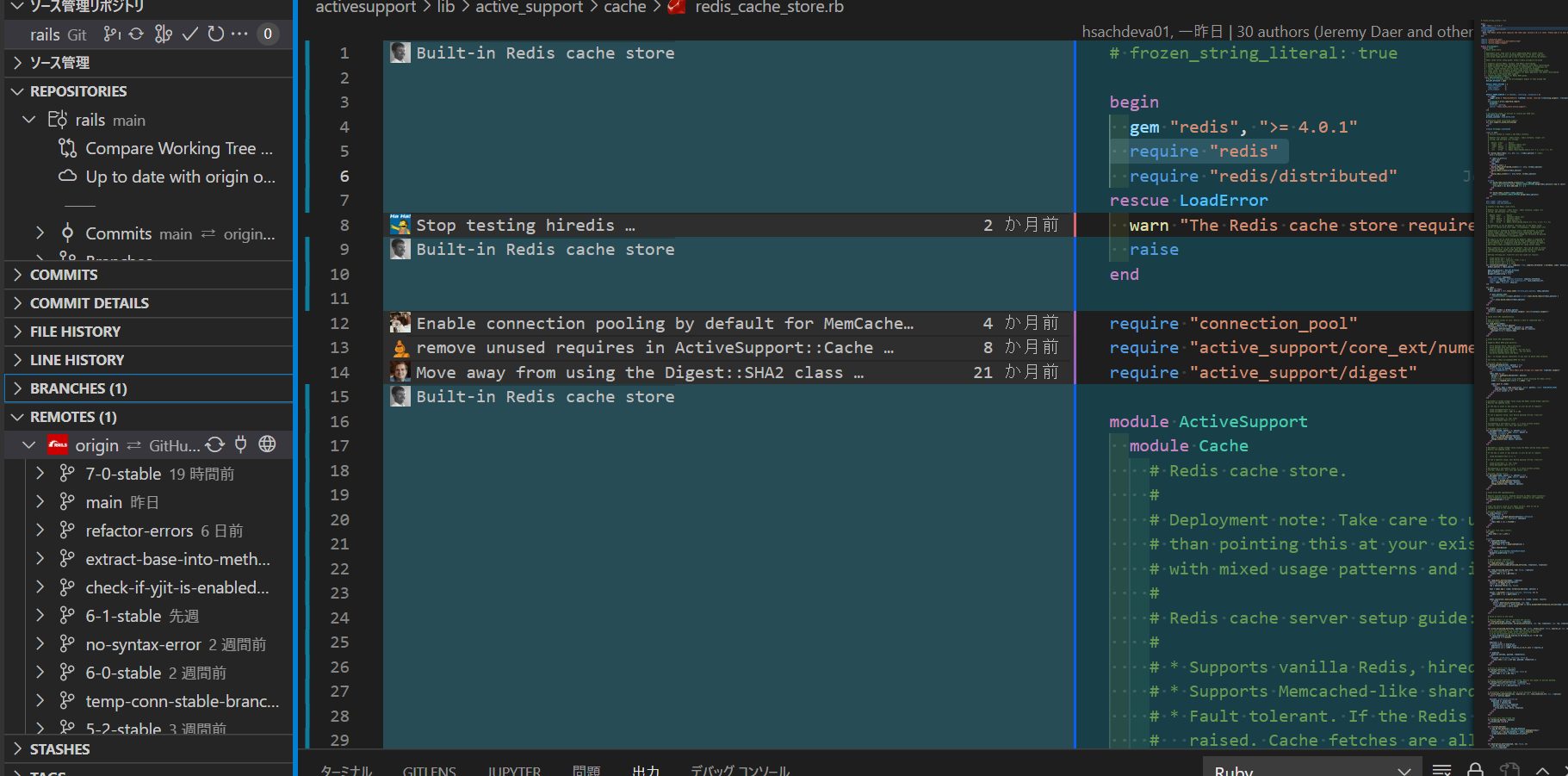Viewport: 1568px width, 776px height.
Task: Switch to the GITLENS panel tab
Action: [x=429, y=770]
